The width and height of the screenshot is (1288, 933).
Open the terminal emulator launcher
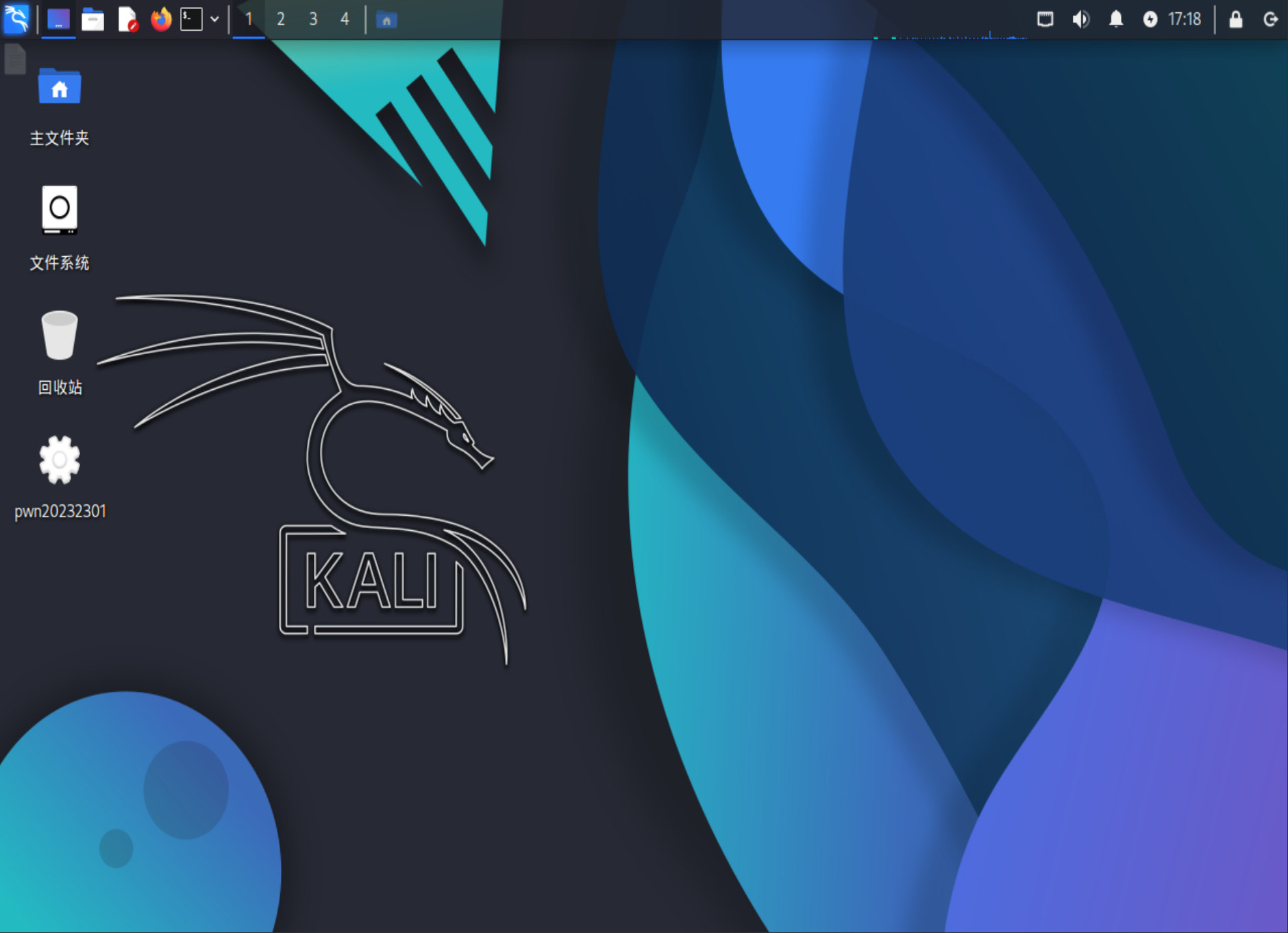click(x=191, y=19)
